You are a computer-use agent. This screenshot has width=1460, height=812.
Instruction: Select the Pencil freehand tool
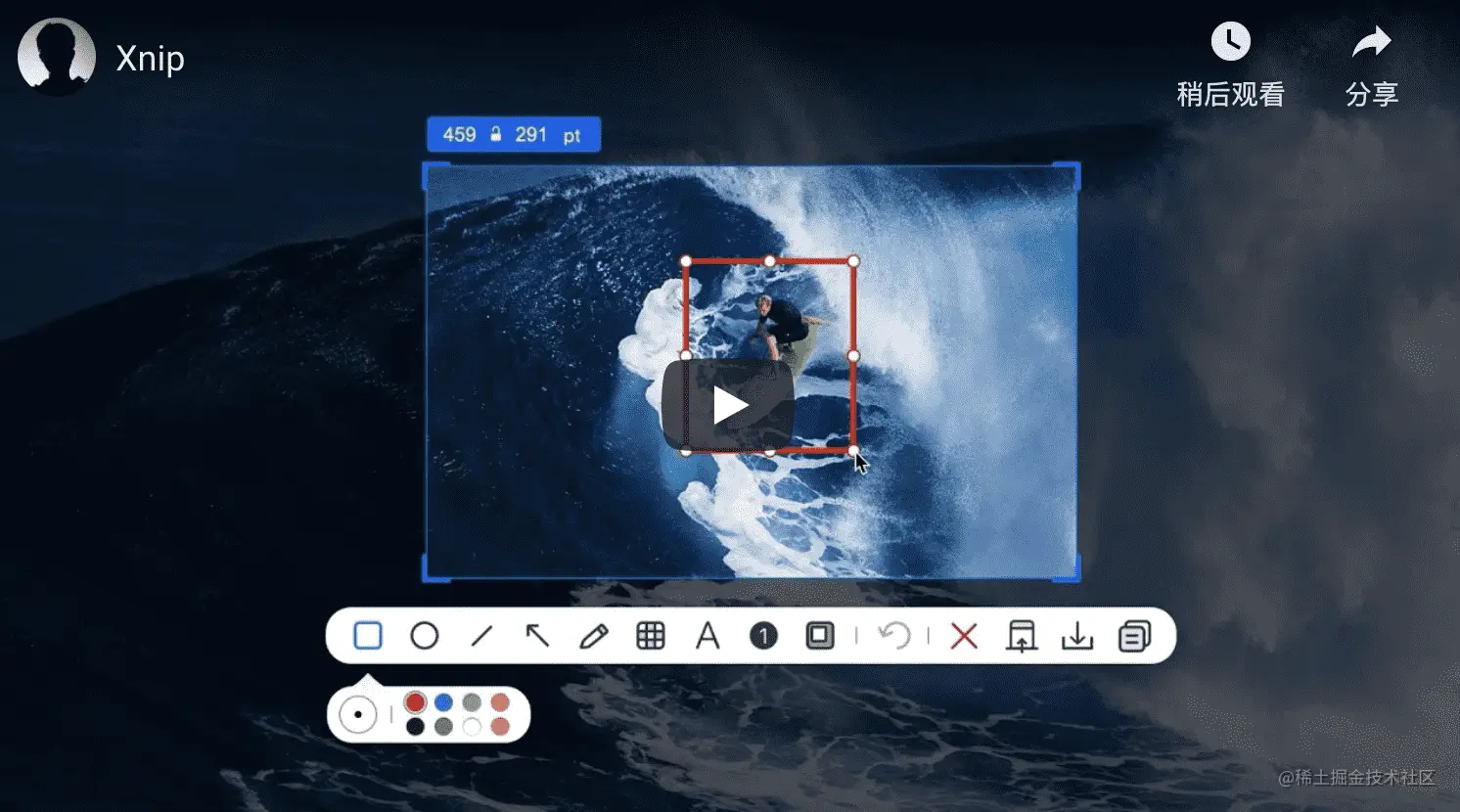pyautogui.click(x=593, y=636)
